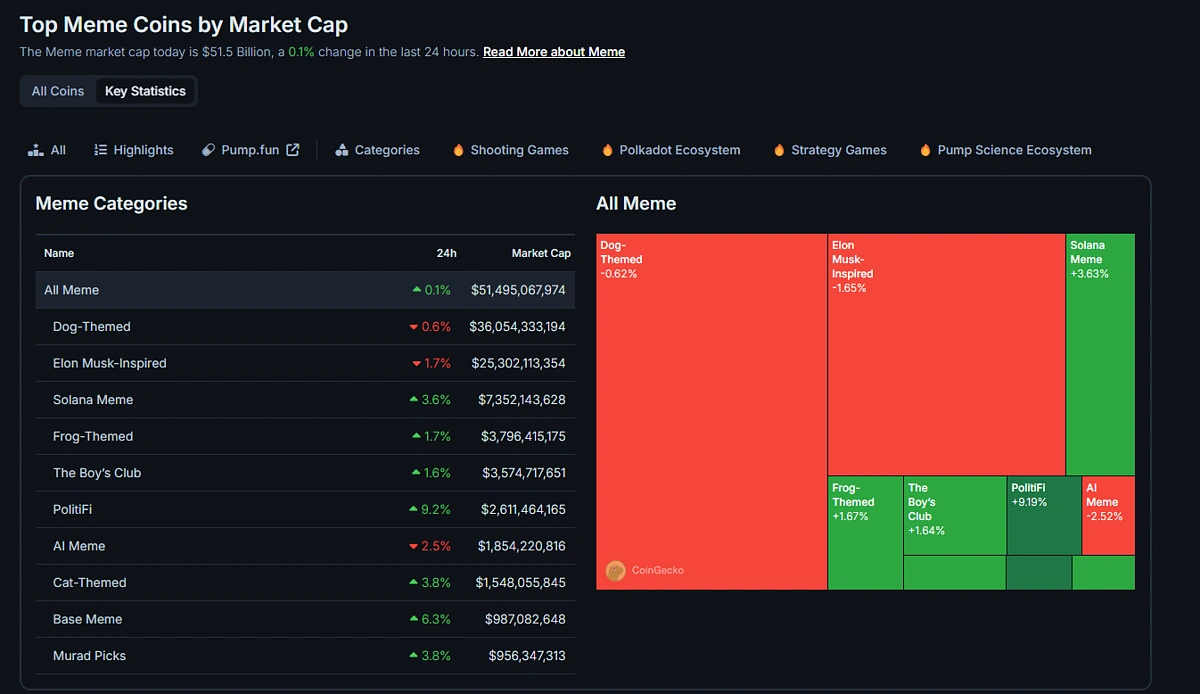Click the CoinGecko logo inside the heatmap
This screenshot has height=694, width=1200.
coord(618,570)
